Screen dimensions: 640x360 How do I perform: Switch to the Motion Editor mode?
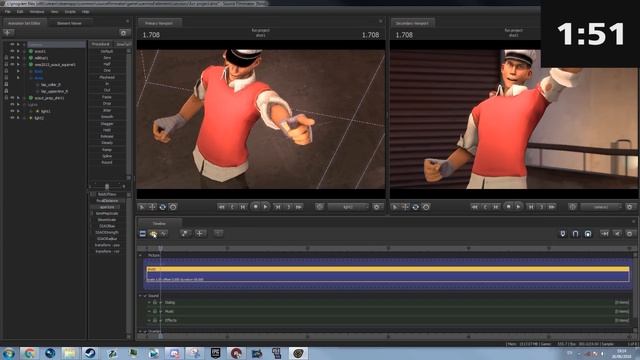coord(153,233)
